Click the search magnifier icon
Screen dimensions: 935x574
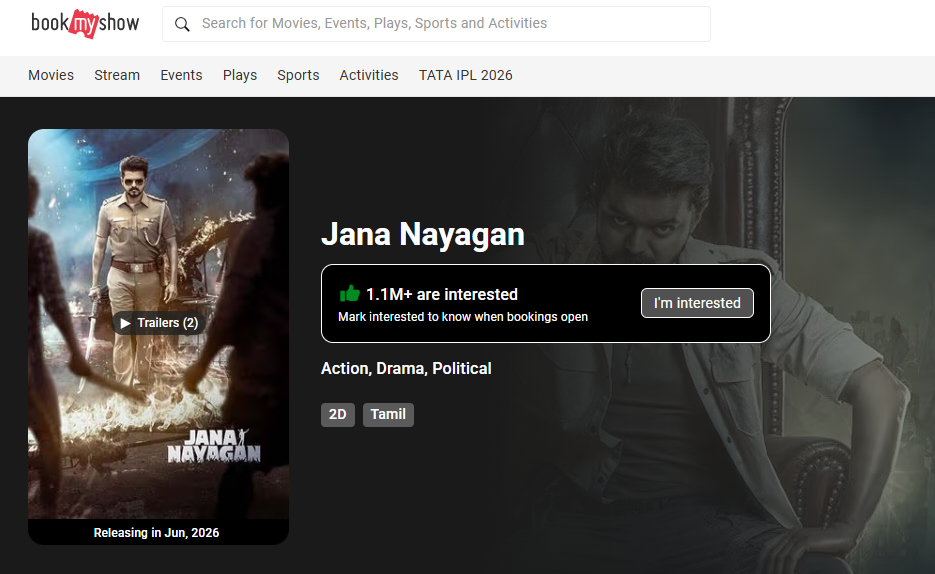pos(182,24)
